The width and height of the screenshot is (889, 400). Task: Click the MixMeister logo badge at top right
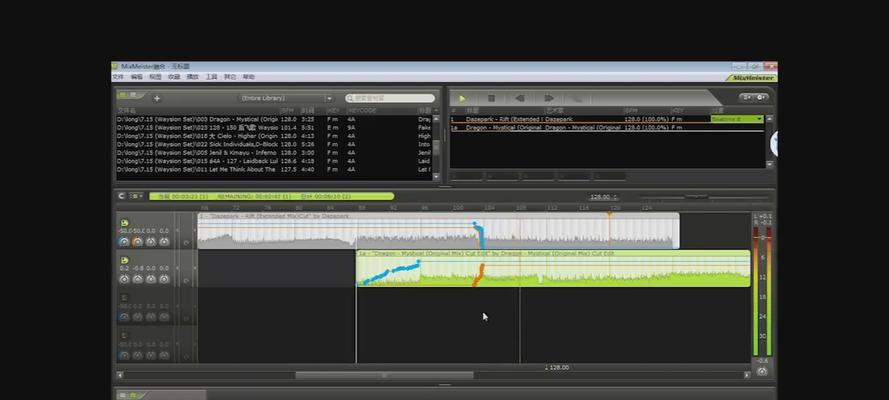(x=752, y=78)
